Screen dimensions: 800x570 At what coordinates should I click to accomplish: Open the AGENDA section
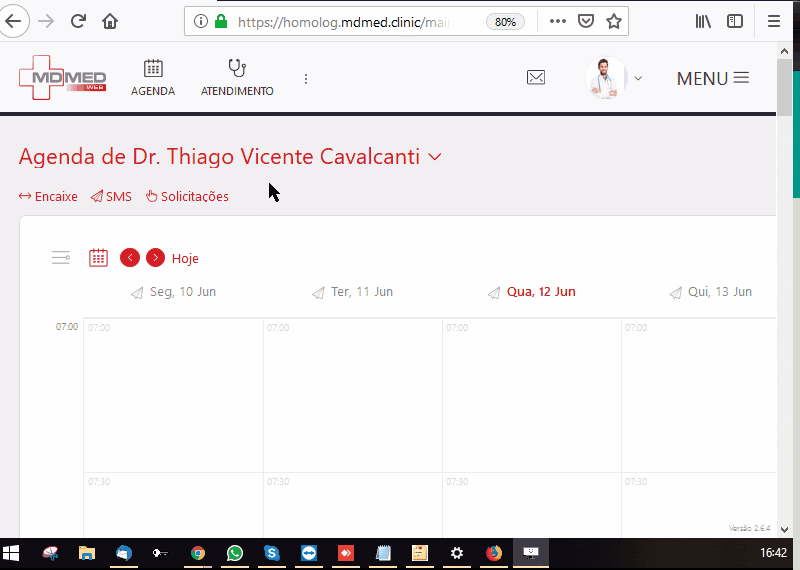click(x=153, y=78)
